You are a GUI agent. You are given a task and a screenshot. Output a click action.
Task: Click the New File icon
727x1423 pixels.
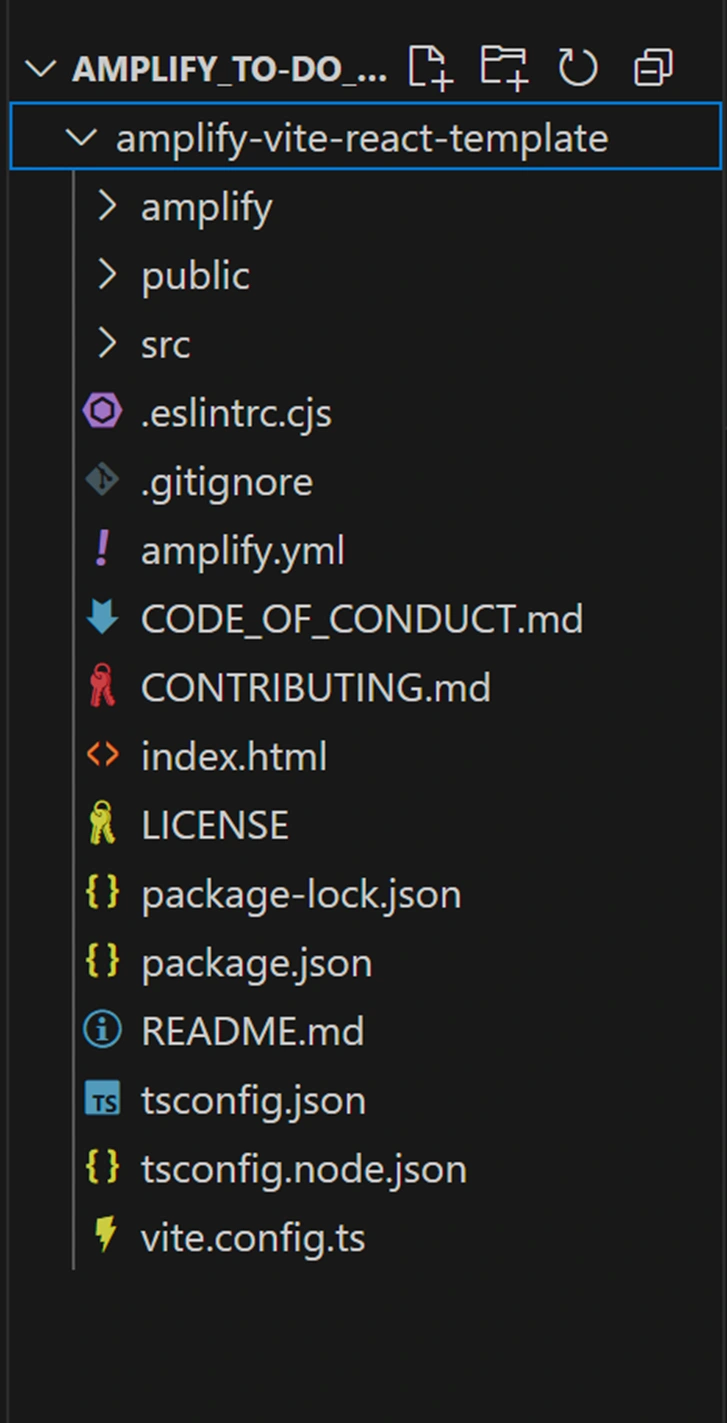430,68
